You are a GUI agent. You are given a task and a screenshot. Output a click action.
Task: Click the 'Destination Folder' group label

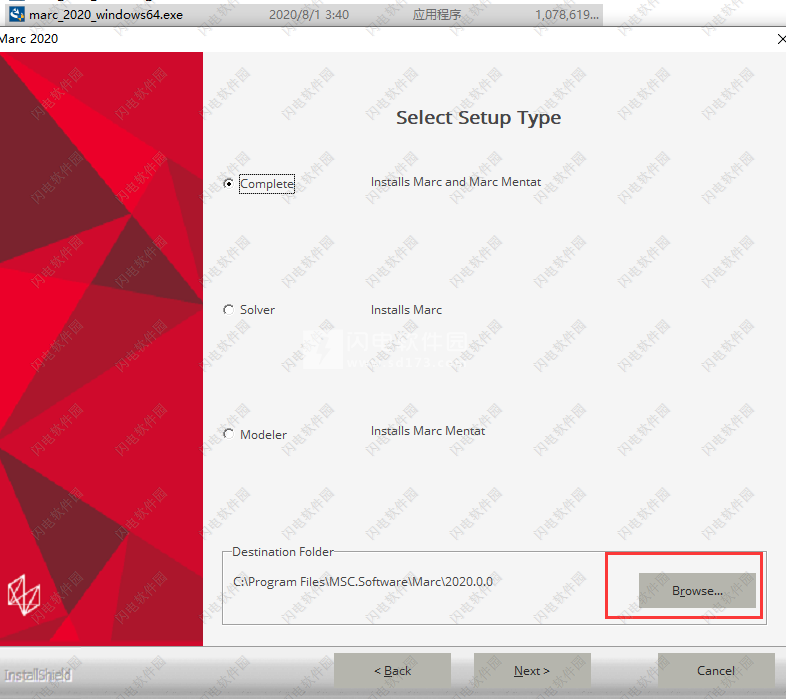click(x=283, y=552)
